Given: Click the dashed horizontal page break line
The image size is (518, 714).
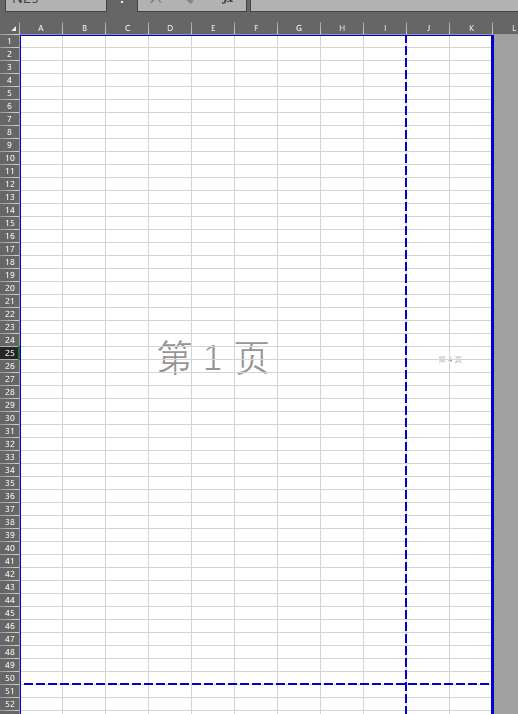Looking at the screenshot, I should click(257, 684).
